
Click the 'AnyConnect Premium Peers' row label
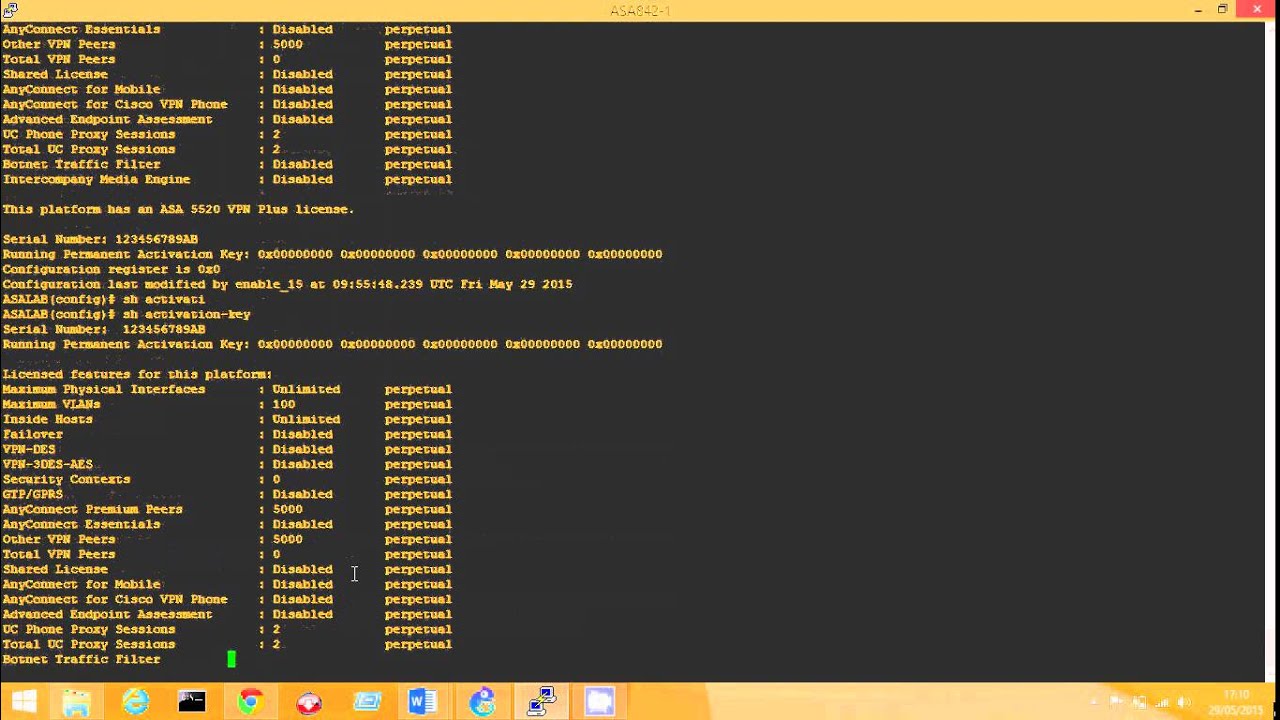92,509
